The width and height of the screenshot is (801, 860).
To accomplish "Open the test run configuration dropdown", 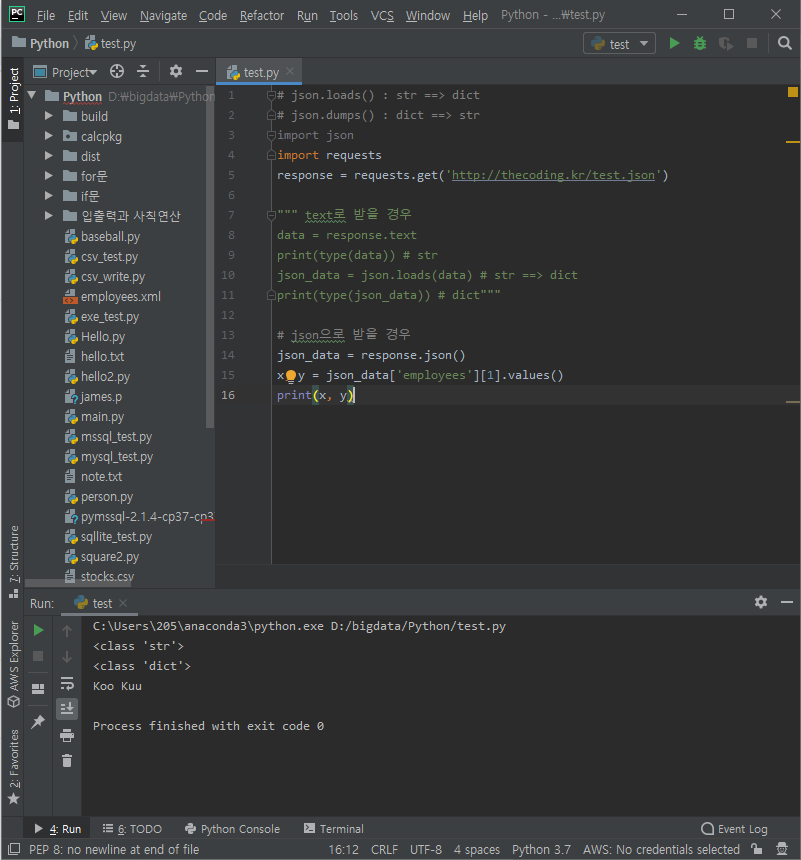I will tap(619, 44).
